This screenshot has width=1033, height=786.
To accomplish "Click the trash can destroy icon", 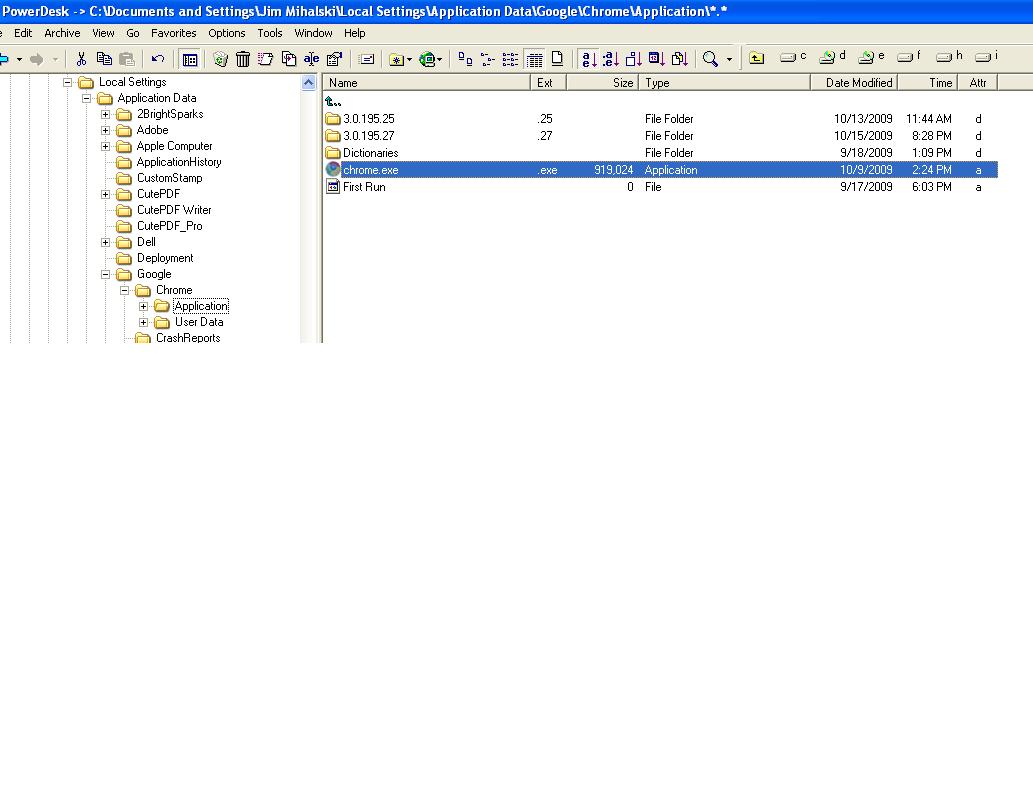I will tap(242, 59).
